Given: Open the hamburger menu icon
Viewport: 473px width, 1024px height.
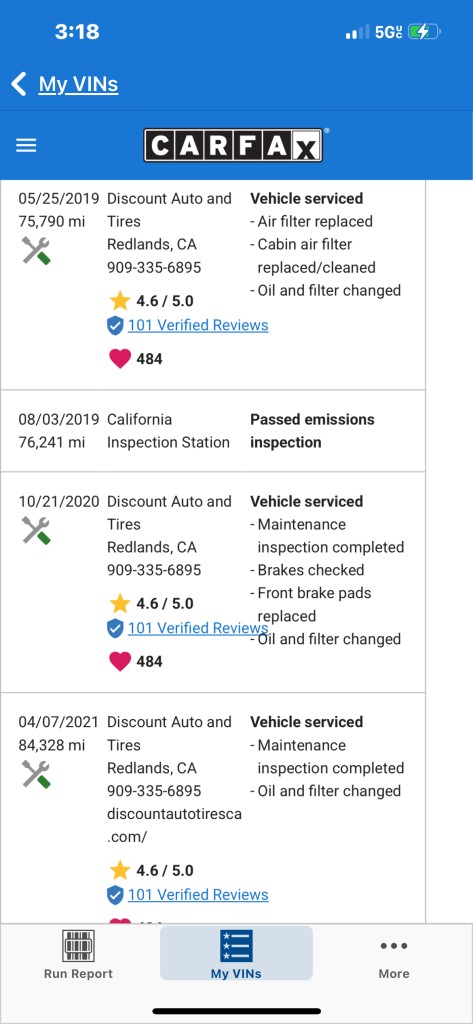Looking at the screenshot, I should pos(26,145).
